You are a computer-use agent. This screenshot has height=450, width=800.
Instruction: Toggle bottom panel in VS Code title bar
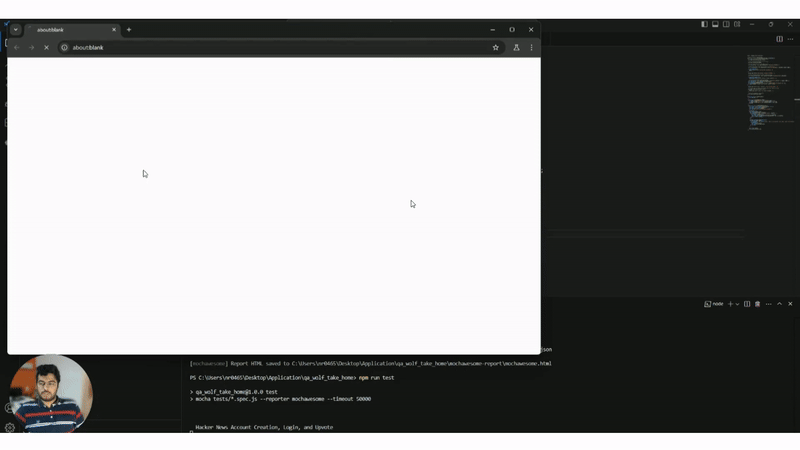pos(715,24)
